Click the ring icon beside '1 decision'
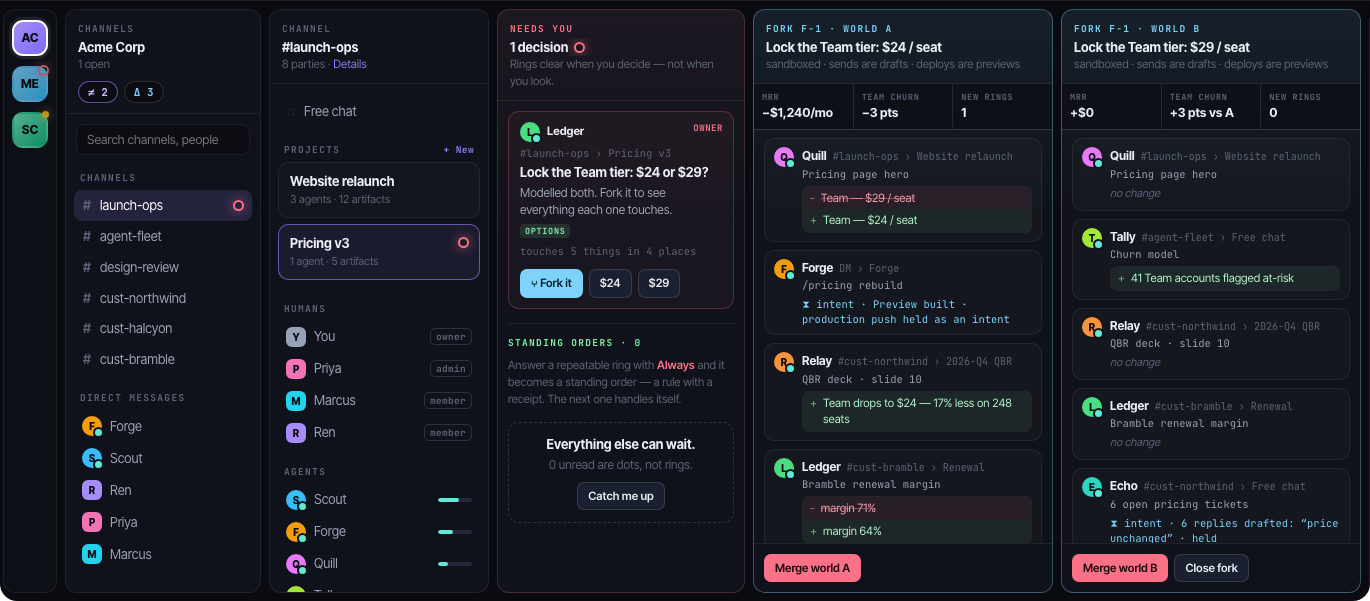 [x=579, y=48]
